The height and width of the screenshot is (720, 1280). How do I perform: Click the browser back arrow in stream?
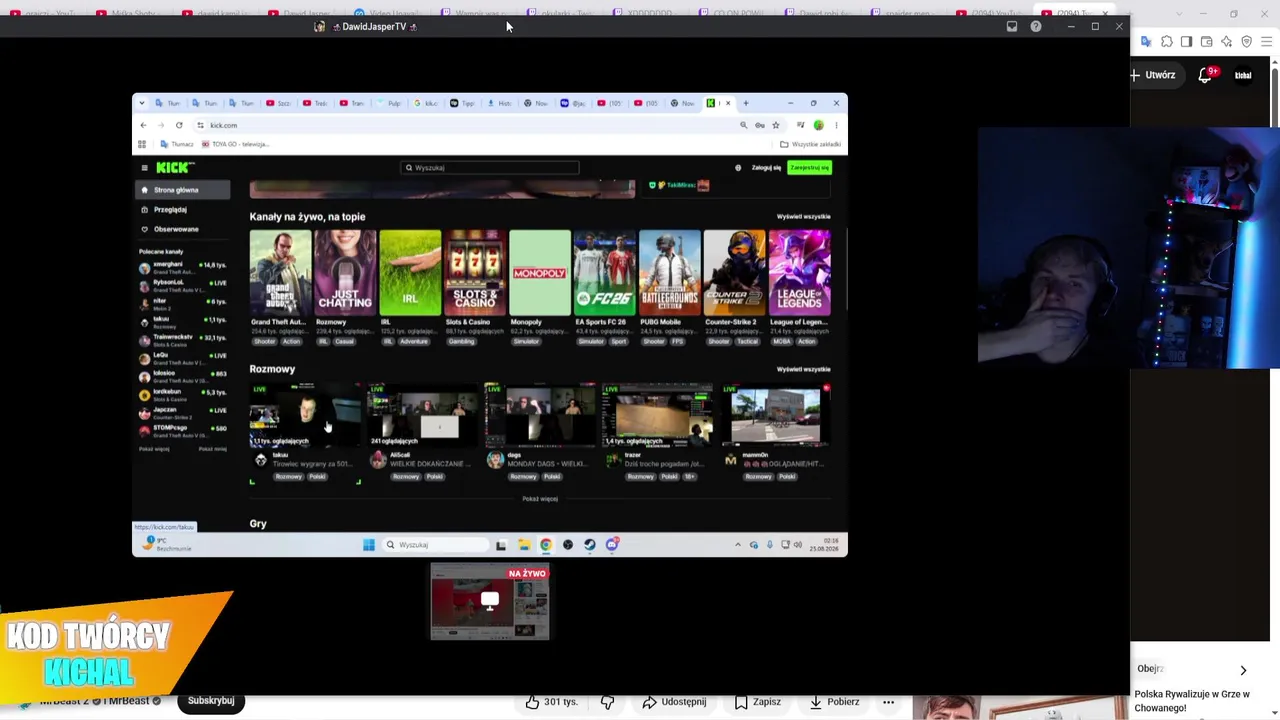(143, 125)
